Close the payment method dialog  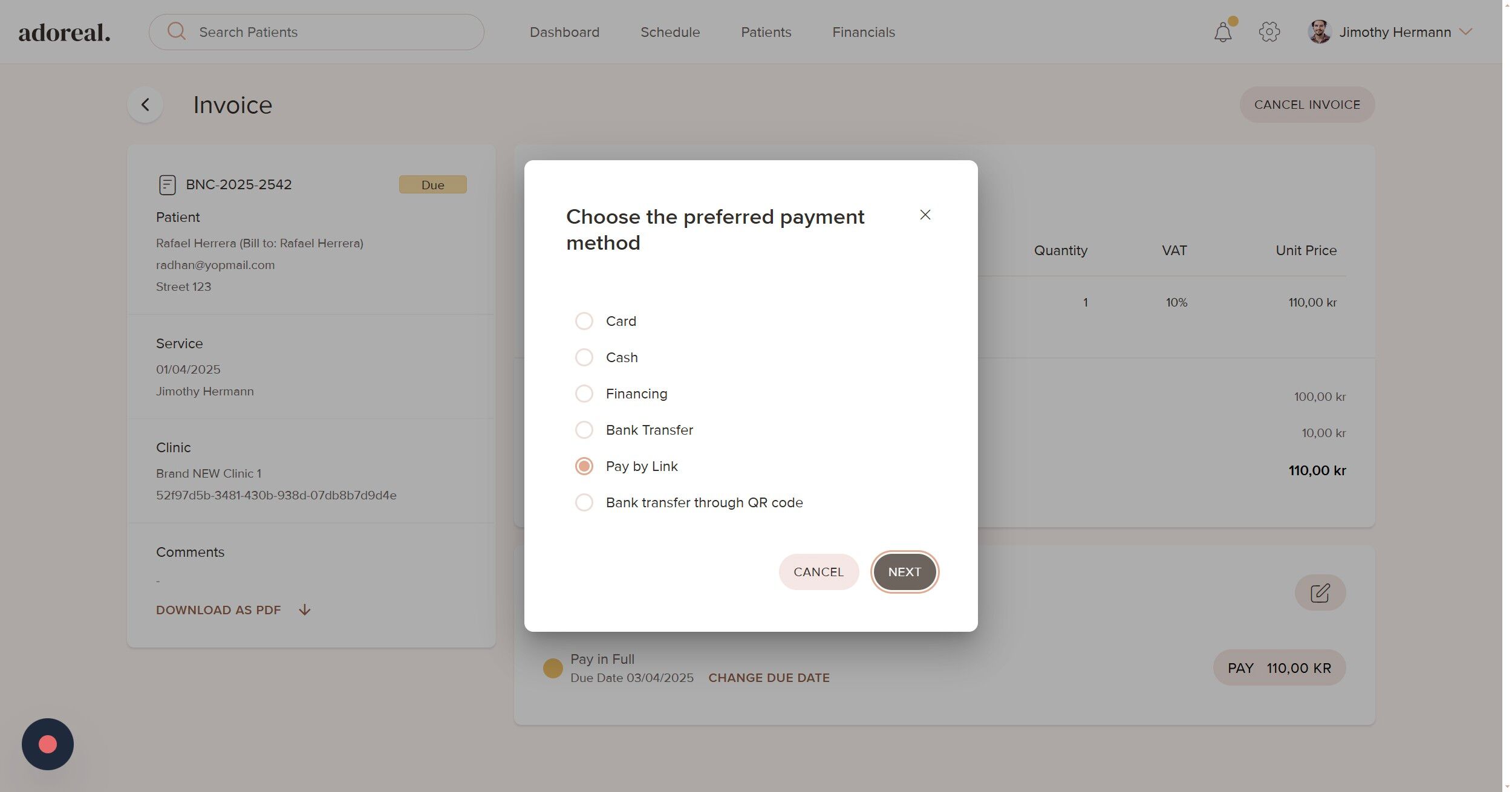tap(925, 215)
